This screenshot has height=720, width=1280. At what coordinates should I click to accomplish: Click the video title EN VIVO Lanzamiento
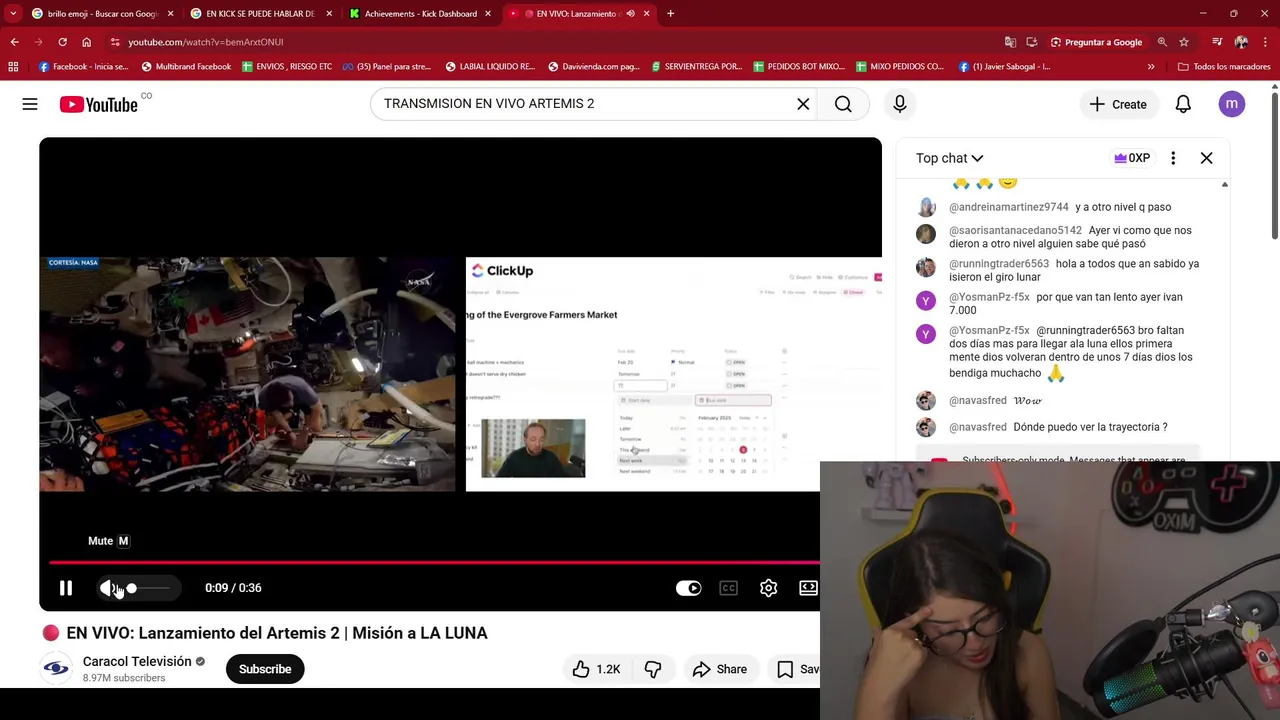(x=277, y=633)
